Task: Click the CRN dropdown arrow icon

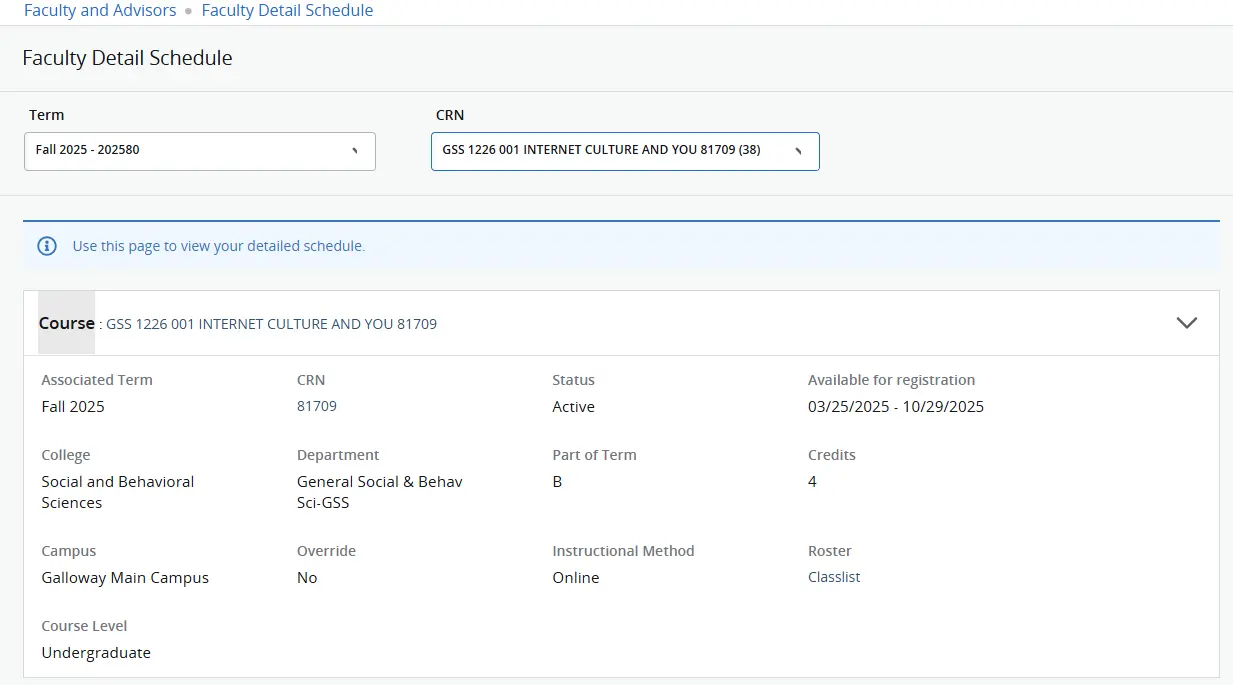Action: tap(798, 151)
